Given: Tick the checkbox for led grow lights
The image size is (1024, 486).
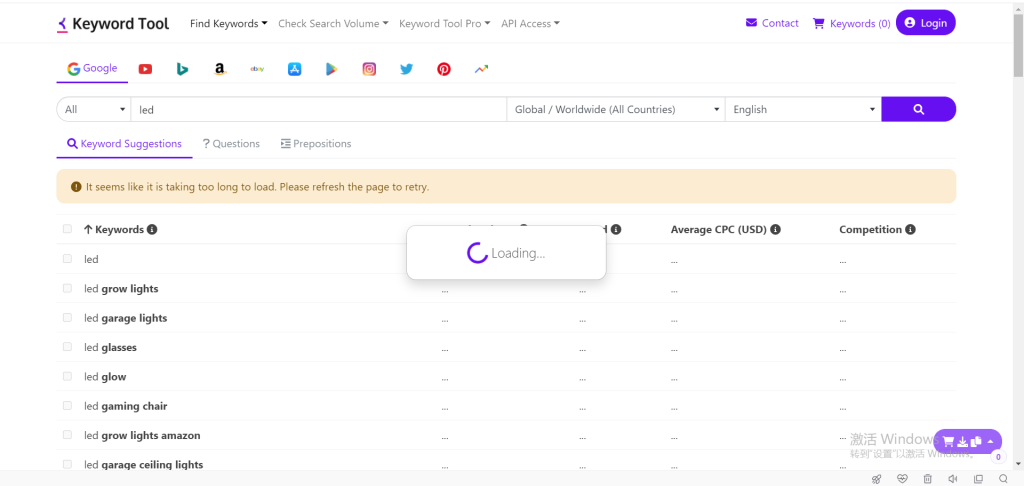Looking at the screenshot, I should (x=67, y=288).
